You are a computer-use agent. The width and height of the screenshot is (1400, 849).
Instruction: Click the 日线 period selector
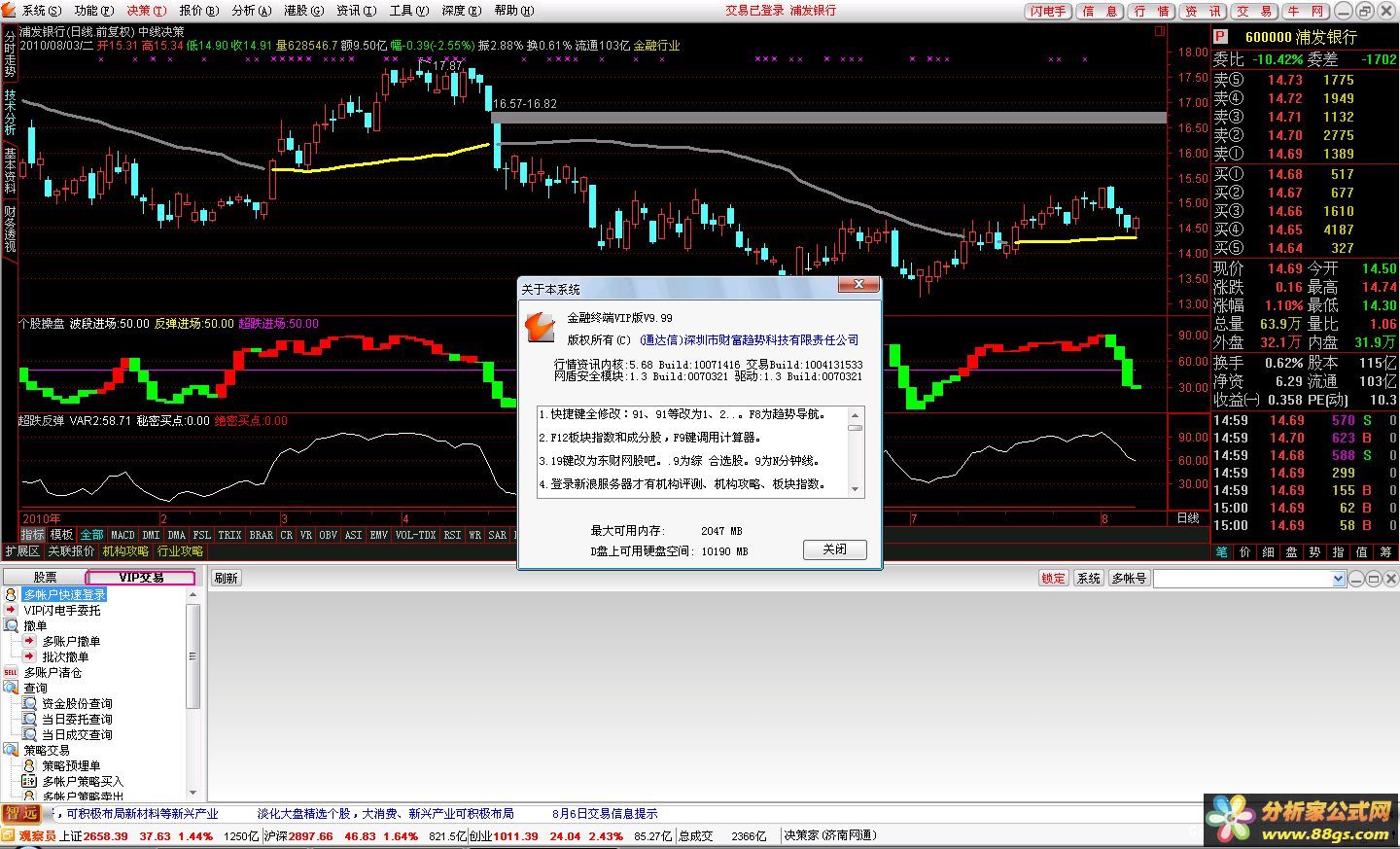click(x=1188, y=518)
